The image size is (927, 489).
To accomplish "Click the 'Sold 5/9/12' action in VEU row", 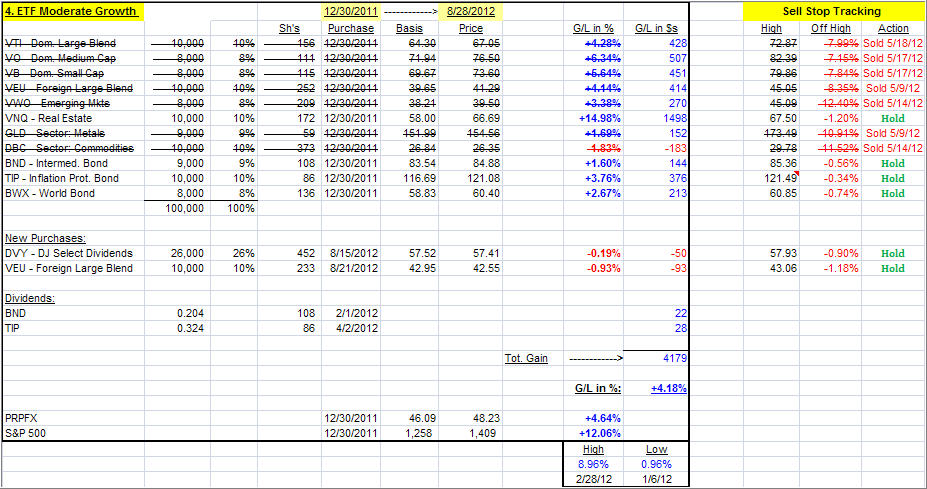I will pos(893,88).
